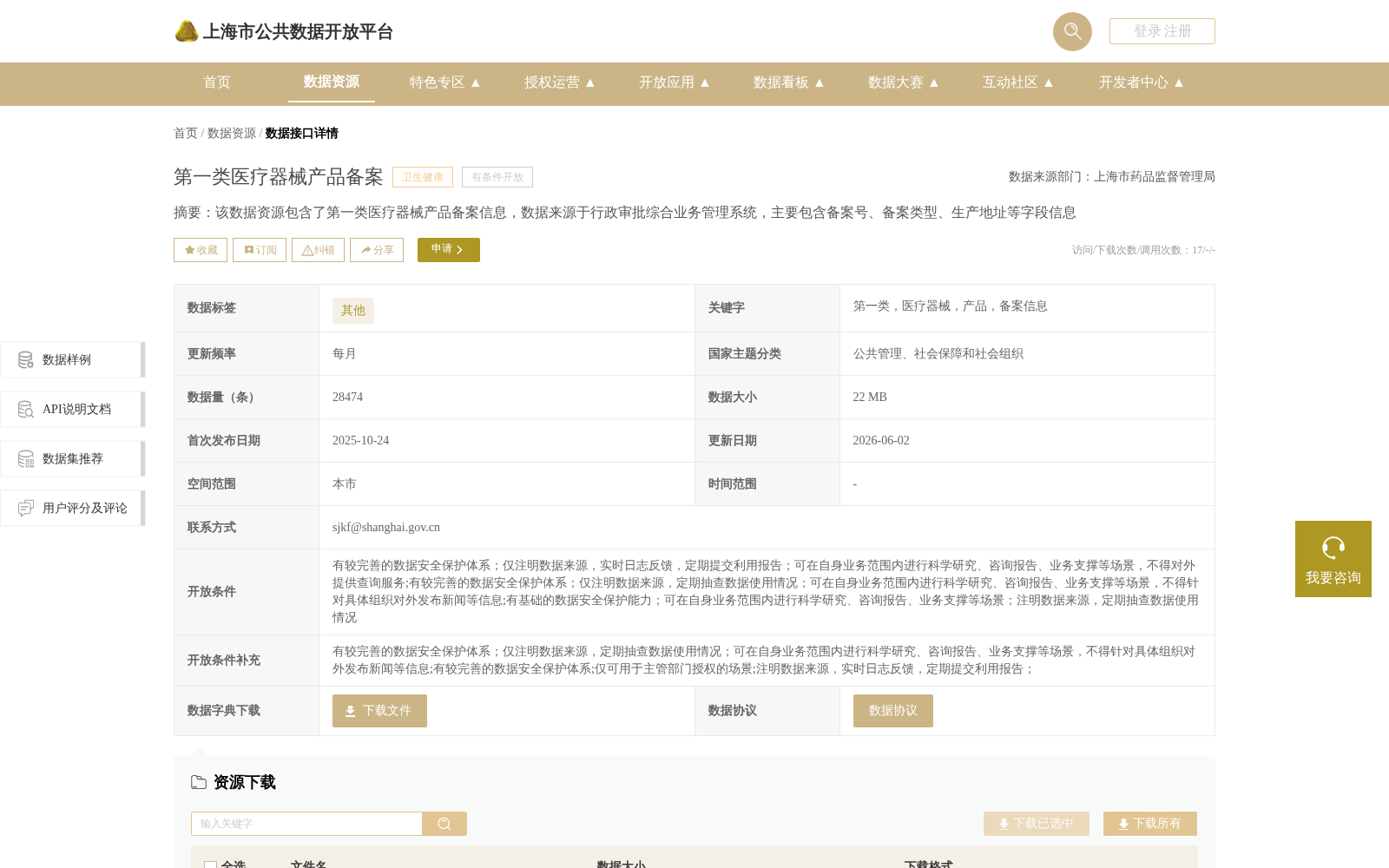
Task: Click the 数据来源部门 text
Action: click(x=1112, y=176)
